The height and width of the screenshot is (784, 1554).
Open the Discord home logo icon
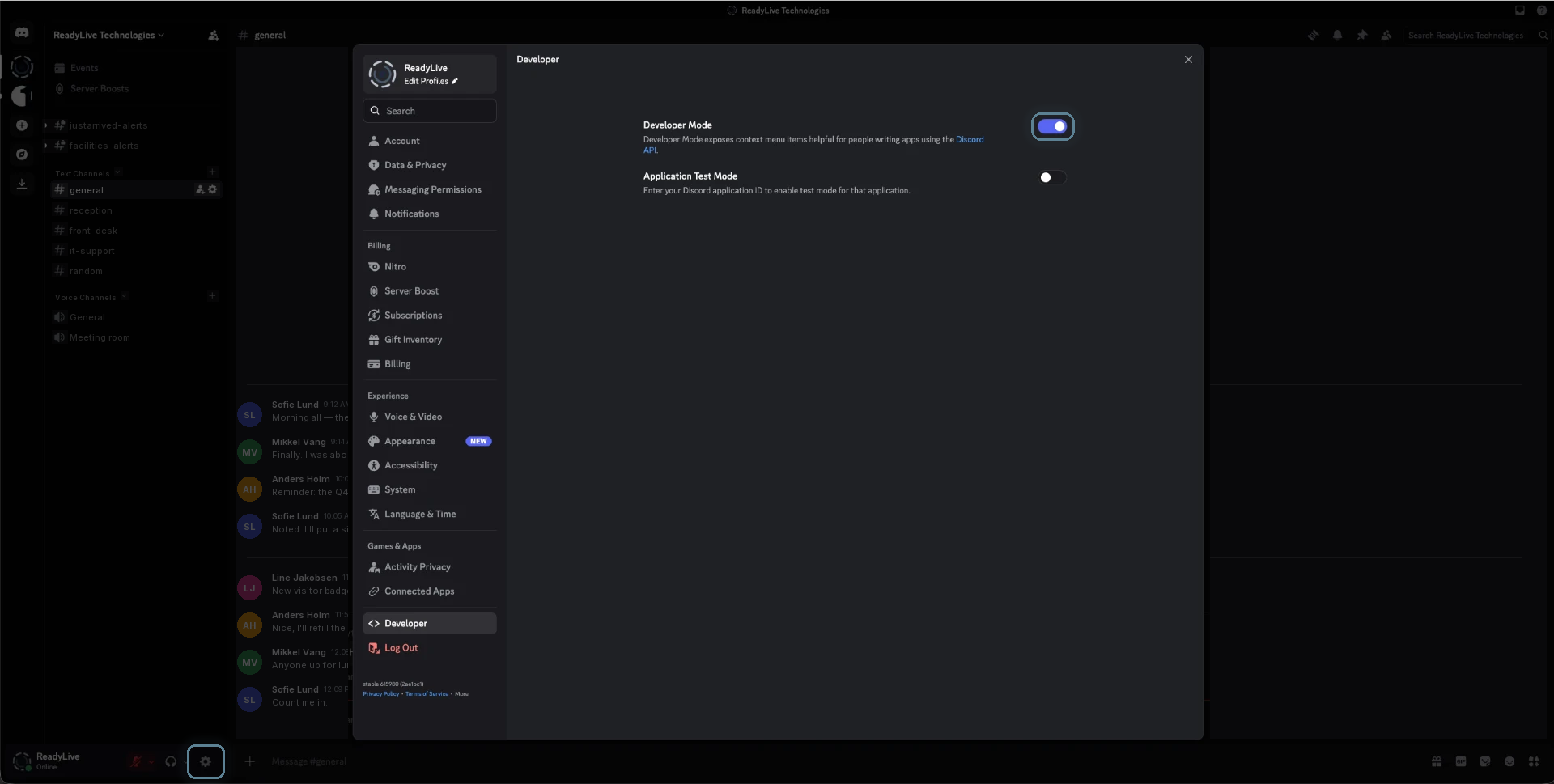[22, 33]
